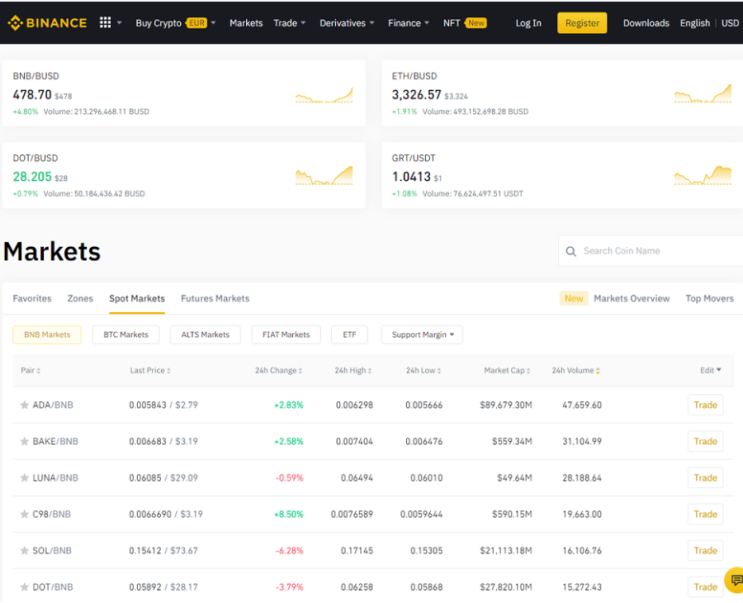743x603 pixels.
Task: Click the C98/BNB pair name
Action: [51, 514]
